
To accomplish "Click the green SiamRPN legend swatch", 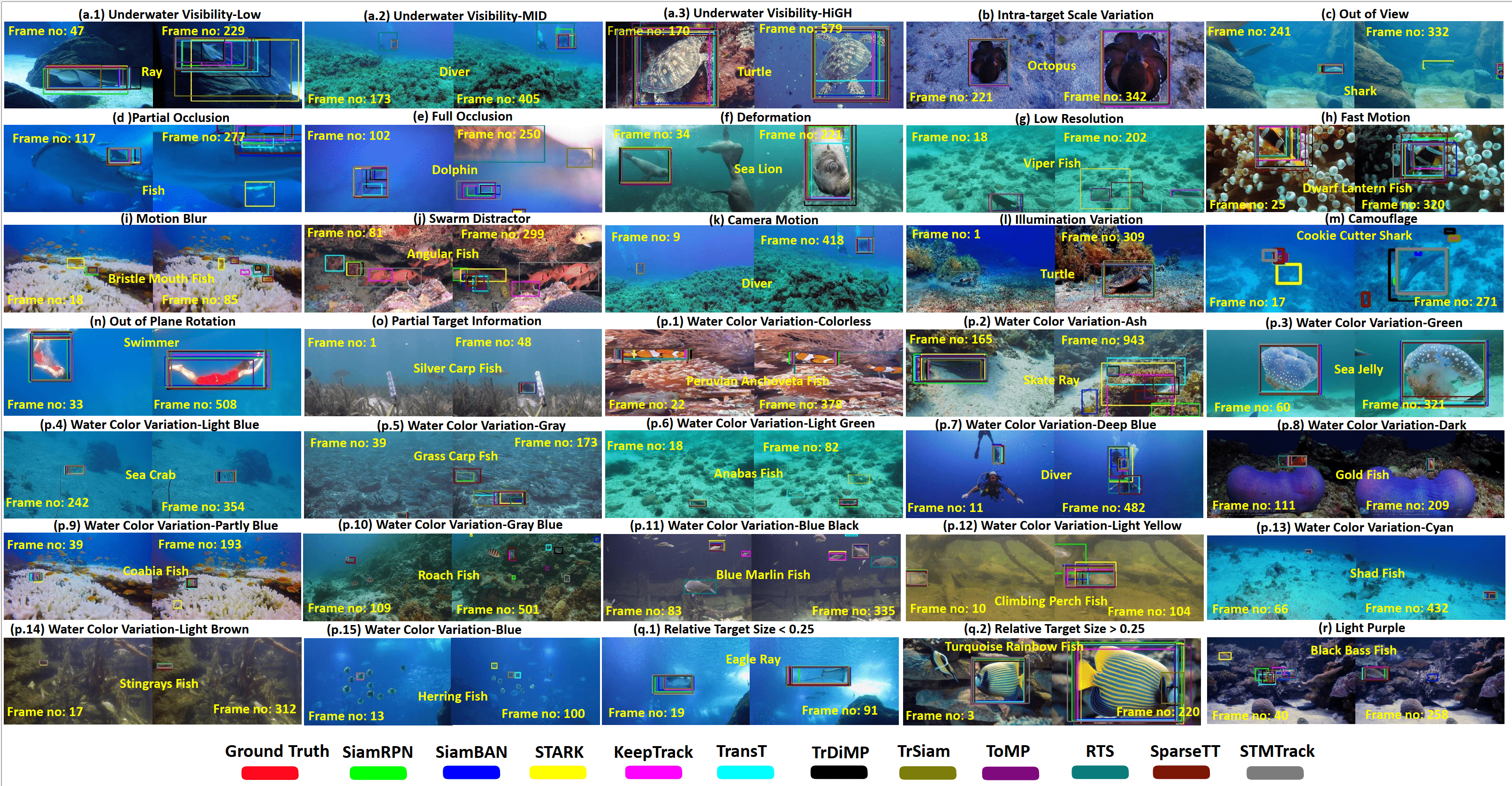I will (x=378, y=772).
